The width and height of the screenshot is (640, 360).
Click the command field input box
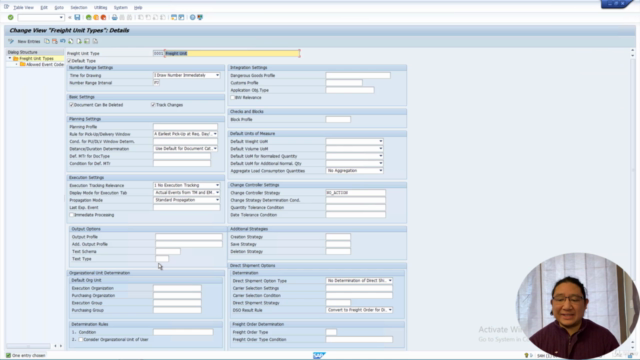click(x=41, y=18)
